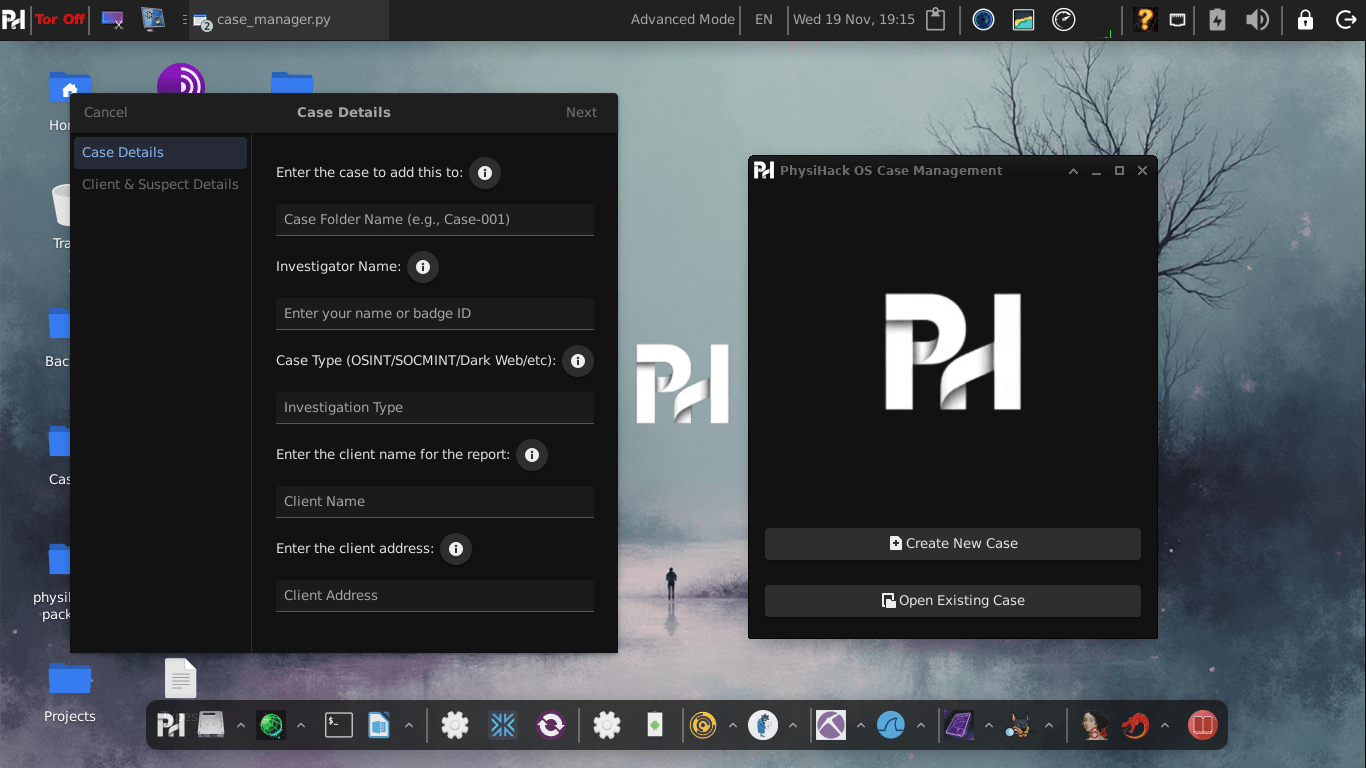Image resolution: width=1366 pixels, height=768 pixels.
Task: Click the clipboard icon in top panel
Action: pyautogui.click(x=935, y=20)
